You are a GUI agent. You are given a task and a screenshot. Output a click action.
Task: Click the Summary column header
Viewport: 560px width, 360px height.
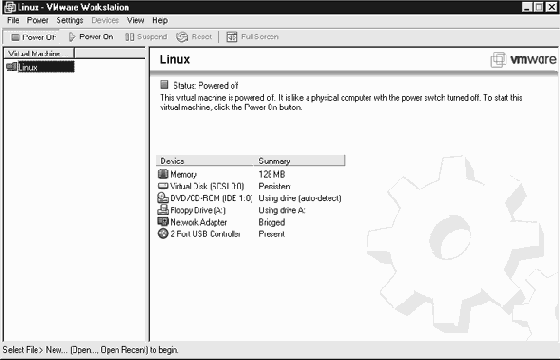click(299, 161)
